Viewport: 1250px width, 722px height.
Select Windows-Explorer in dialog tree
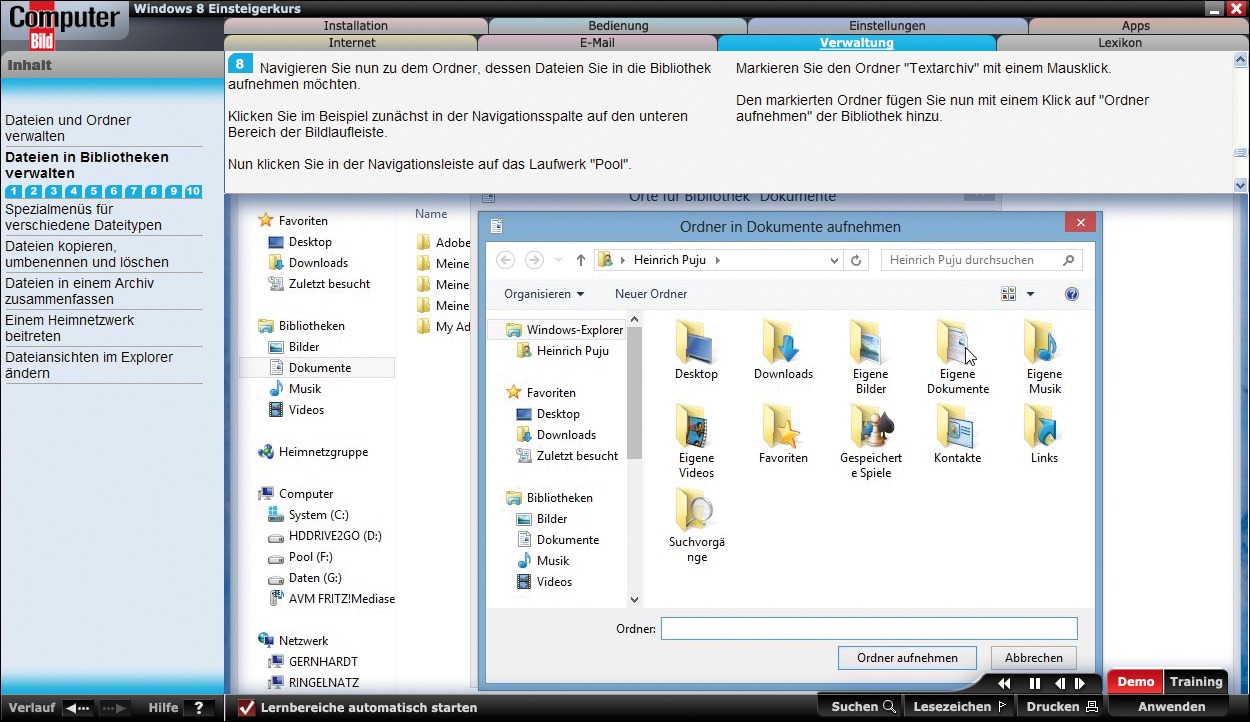click(x=565, y=330)
